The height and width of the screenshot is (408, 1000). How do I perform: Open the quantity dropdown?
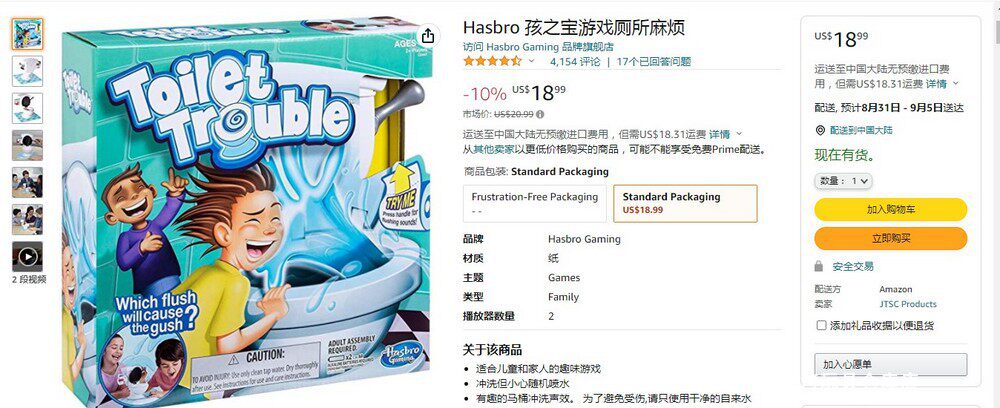point(842,181)
